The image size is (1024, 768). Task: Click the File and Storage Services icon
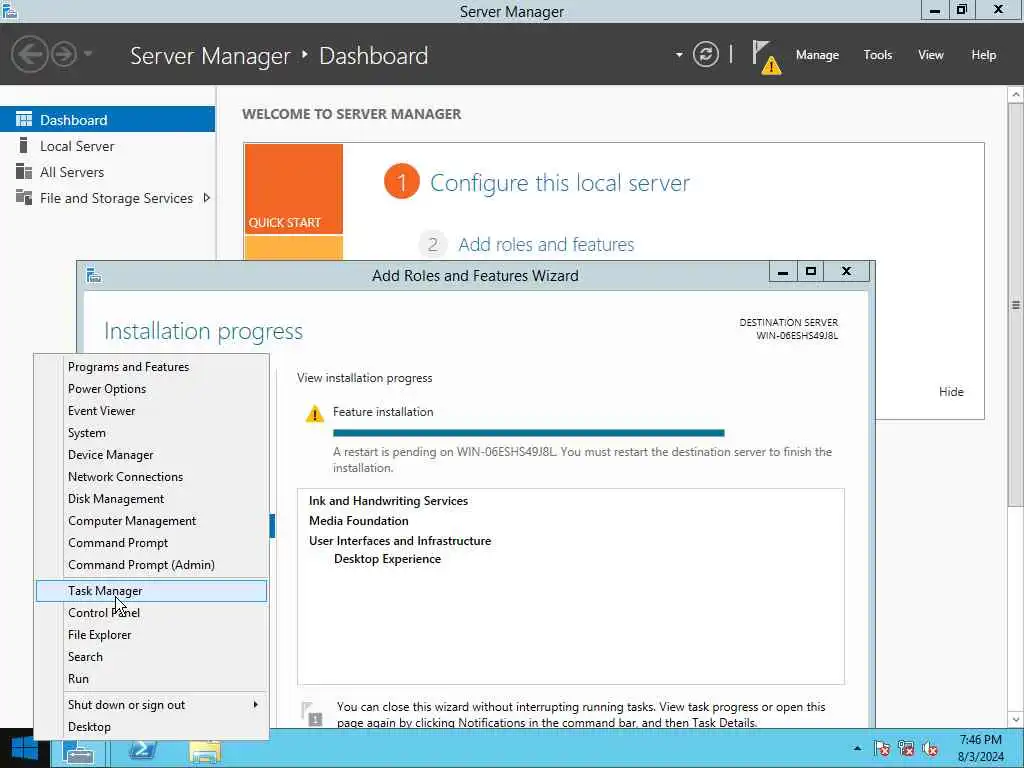(24, 197)
